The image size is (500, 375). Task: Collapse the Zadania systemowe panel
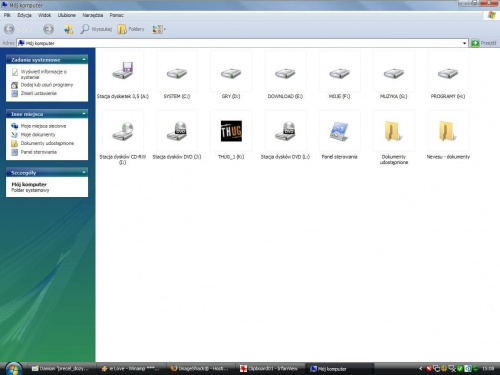pos(84,60)
